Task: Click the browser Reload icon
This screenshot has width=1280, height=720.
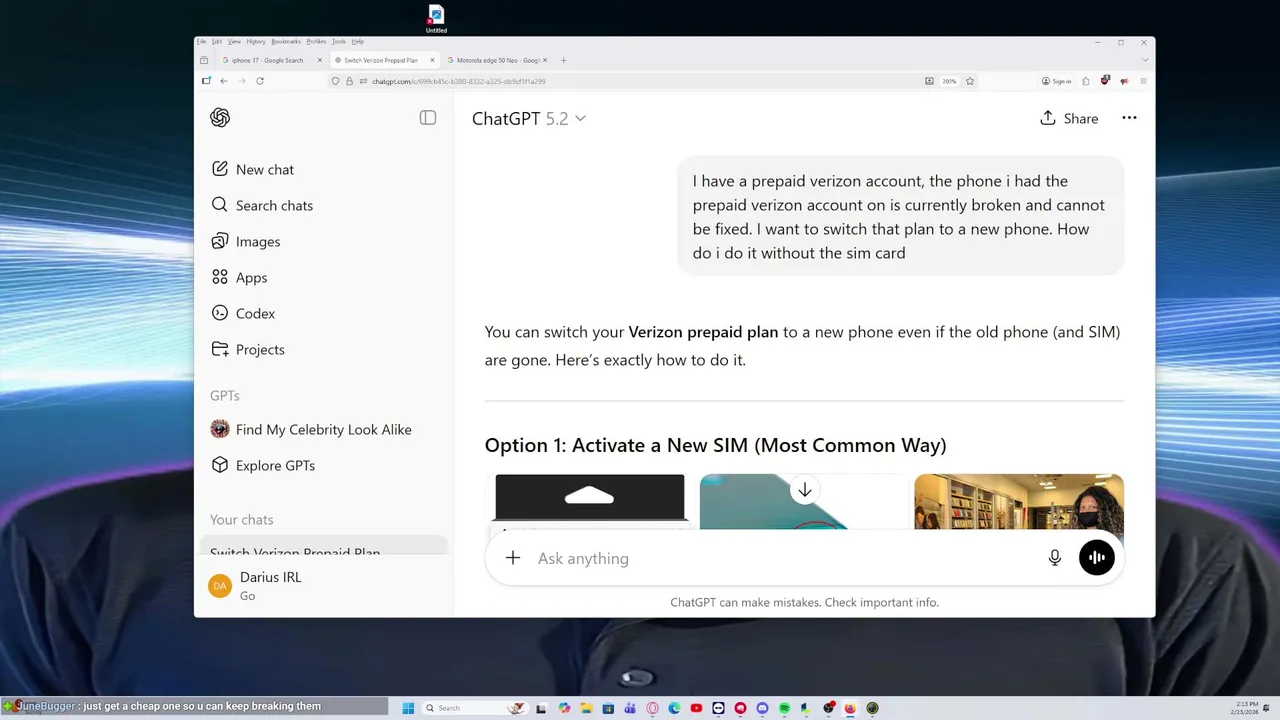Action: [260, 81]
